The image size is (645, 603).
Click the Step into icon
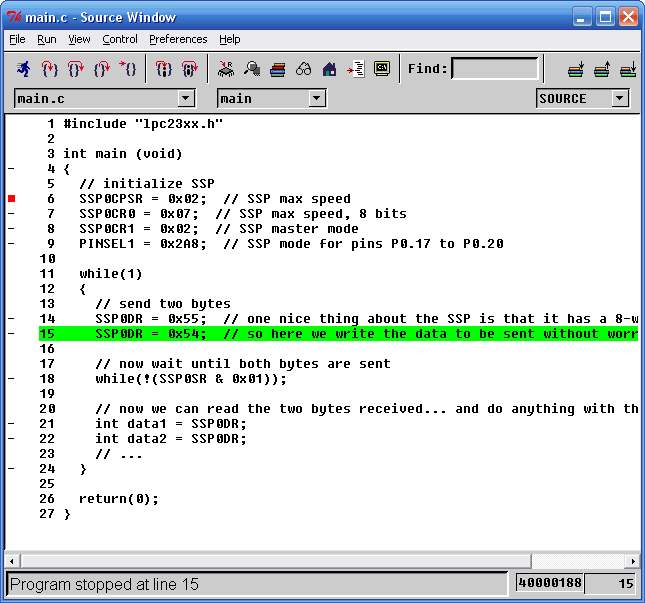pos(49,69)
